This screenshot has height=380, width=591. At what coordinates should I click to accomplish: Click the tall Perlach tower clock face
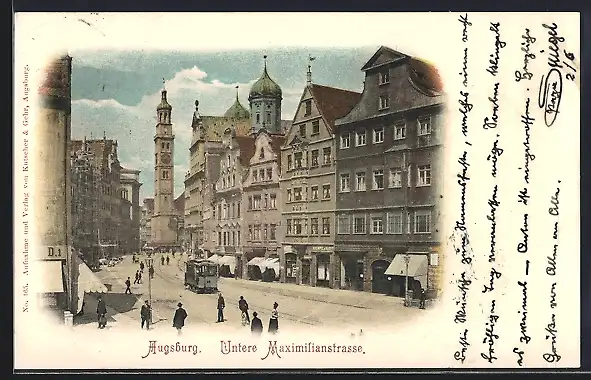click(x=165, y=158)
